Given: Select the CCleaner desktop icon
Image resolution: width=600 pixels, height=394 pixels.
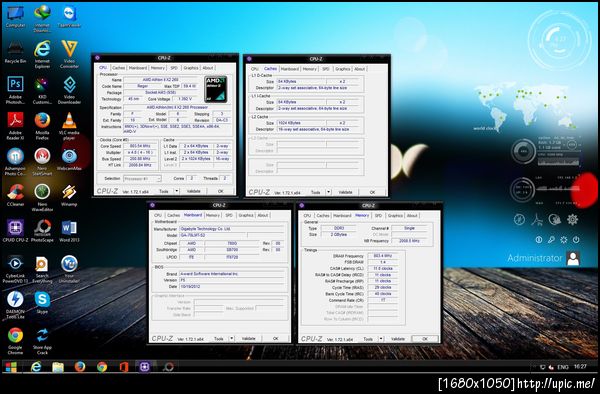Looking at the screenshot, I should click(x=15, y=195).
